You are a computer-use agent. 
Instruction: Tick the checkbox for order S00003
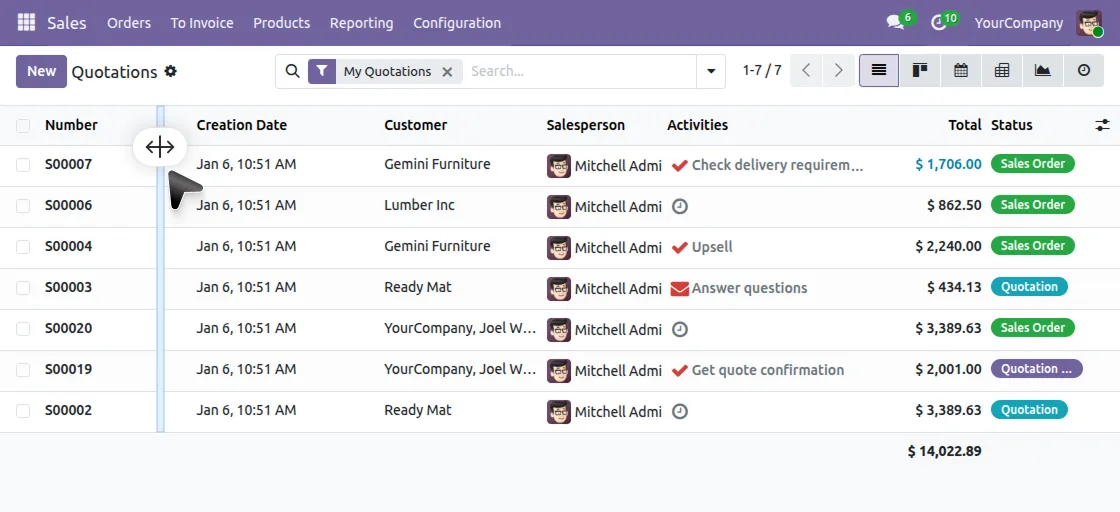[23, 287]
